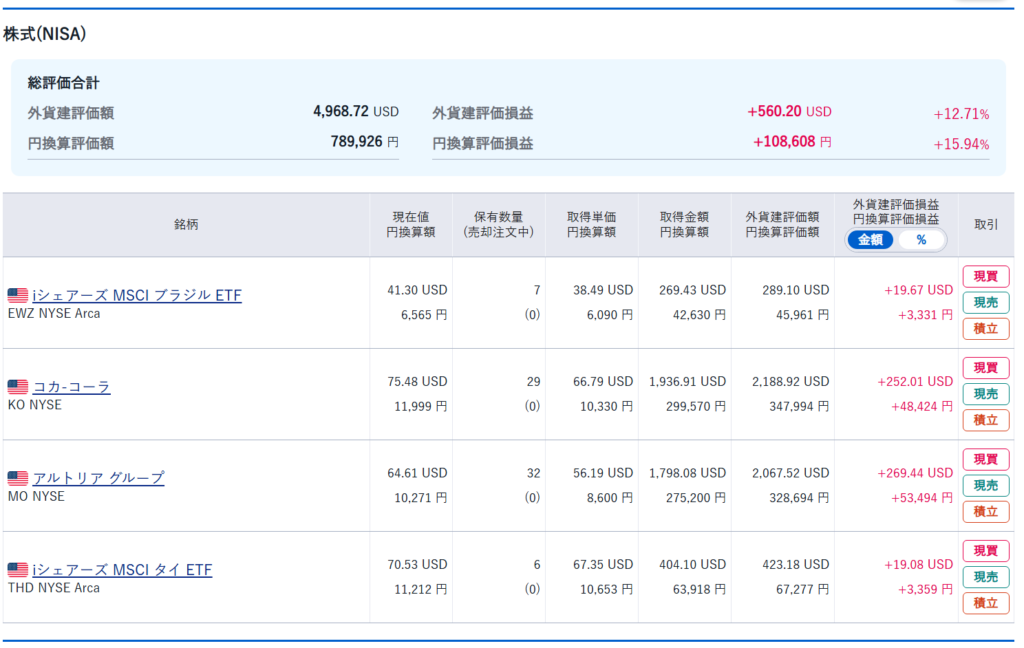This screenshot has height=648, width=1024.
Task: Click the US flag icon beside コカ-コーラ
Action: coord(18,387)
